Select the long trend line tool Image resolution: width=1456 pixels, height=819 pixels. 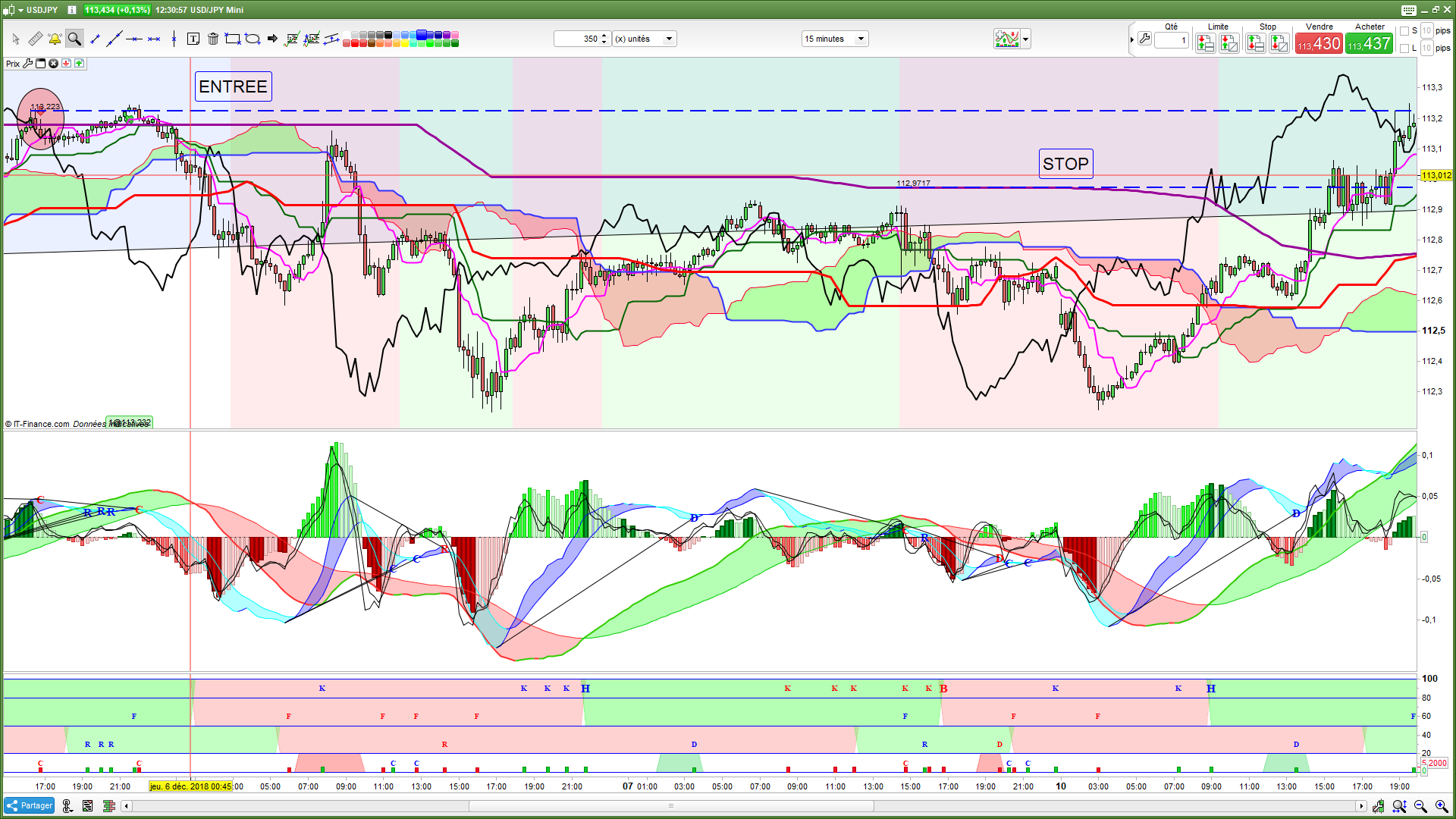click(115, 39)
